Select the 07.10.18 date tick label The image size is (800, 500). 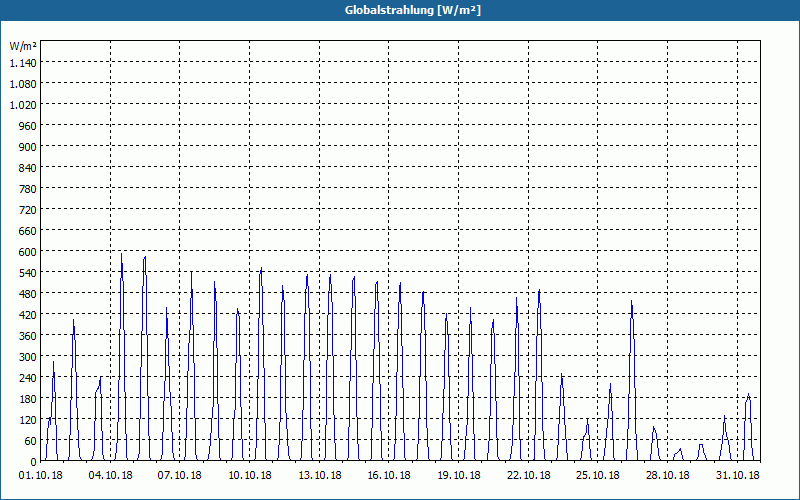(x=180, y=476)
